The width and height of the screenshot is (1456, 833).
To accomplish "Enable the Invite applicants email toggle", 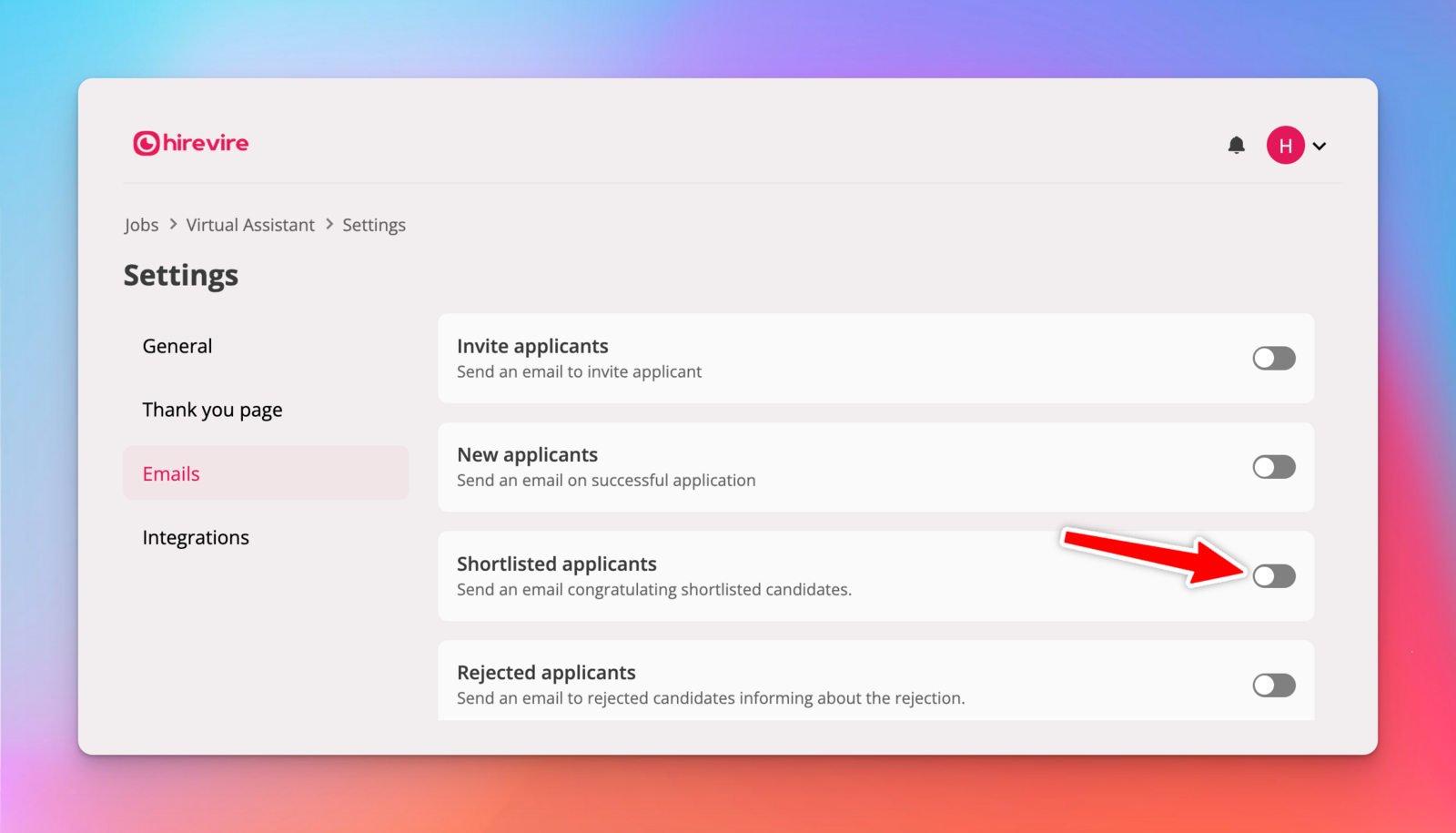I will click(x=1273, y=359).
